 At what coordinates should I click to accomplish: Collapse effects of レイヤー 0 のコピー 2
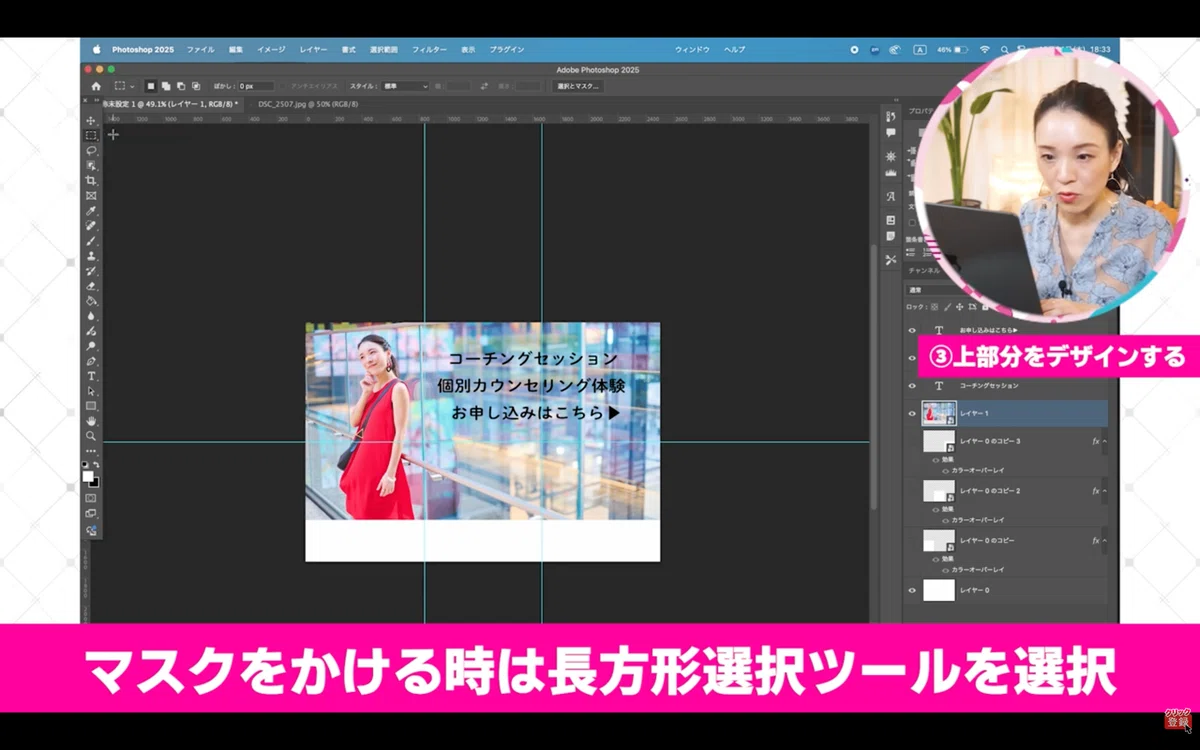1104,491
